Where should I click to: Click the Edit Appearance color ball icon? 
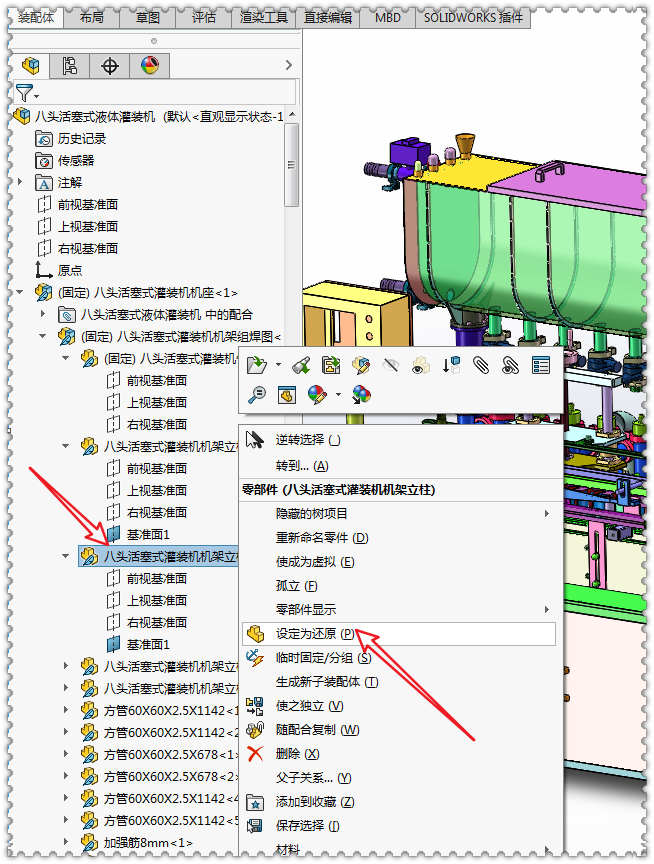316,395
